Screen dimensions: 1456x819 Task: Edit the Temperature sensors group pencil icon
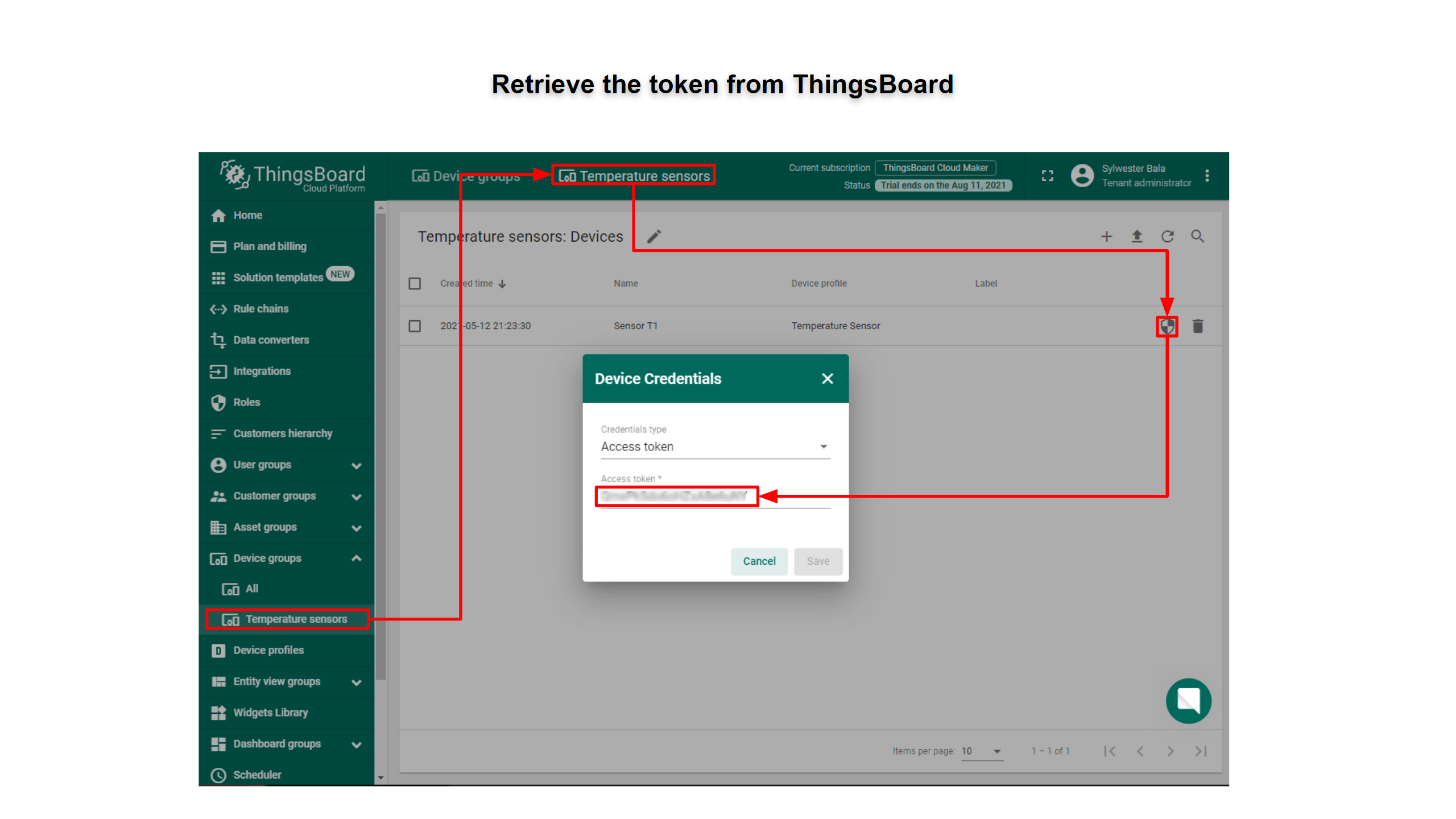click(x=654, y=237)
